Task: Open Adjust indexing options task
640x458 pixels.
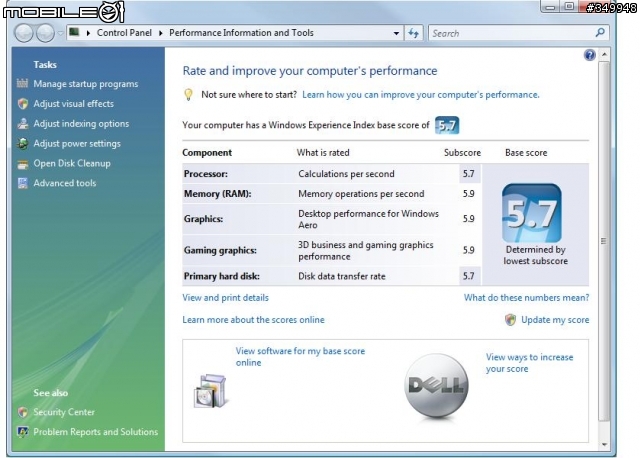Action: [81, 124]
